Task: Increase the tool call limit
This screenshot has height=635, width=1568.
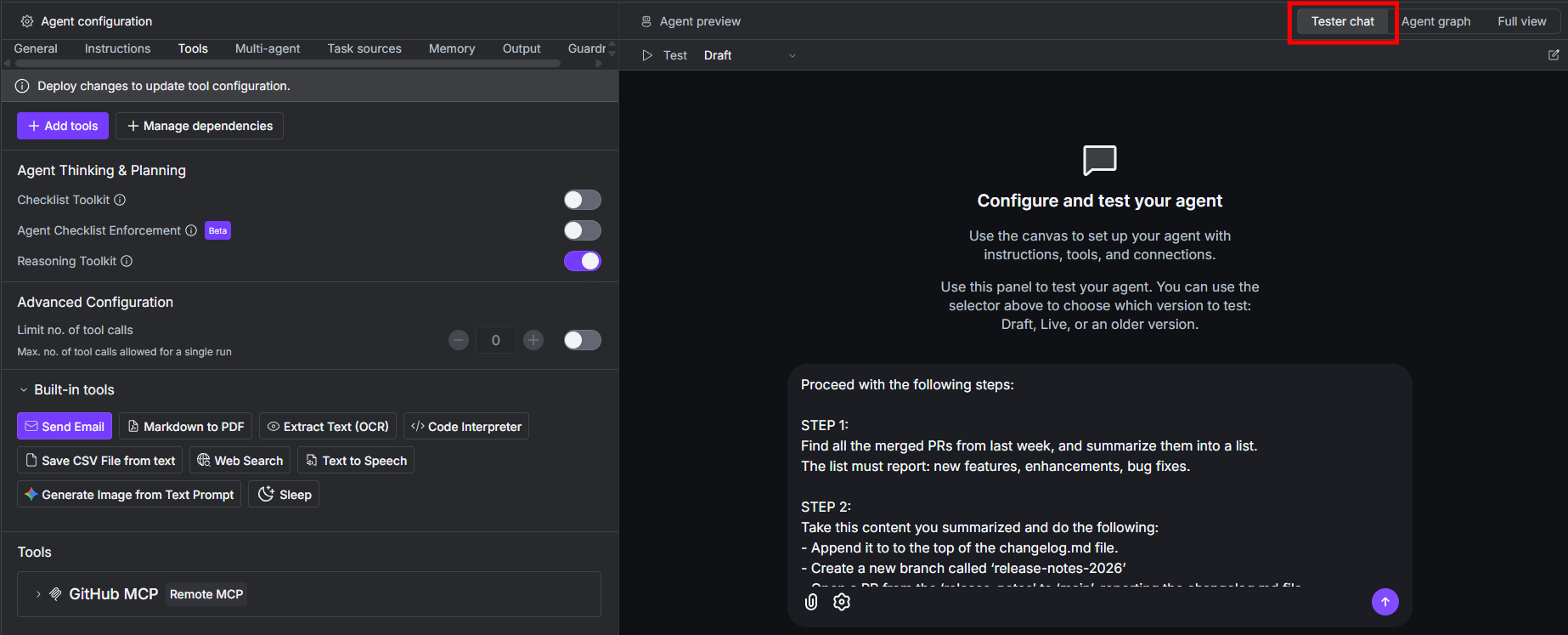Action: [533, 340]
